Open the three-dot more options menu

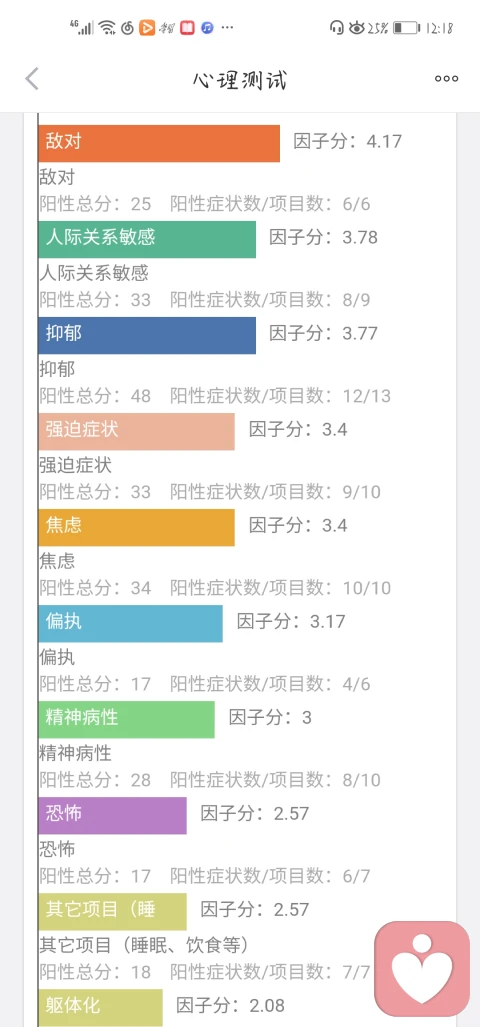pyautogui.click(x=447, y=79)
